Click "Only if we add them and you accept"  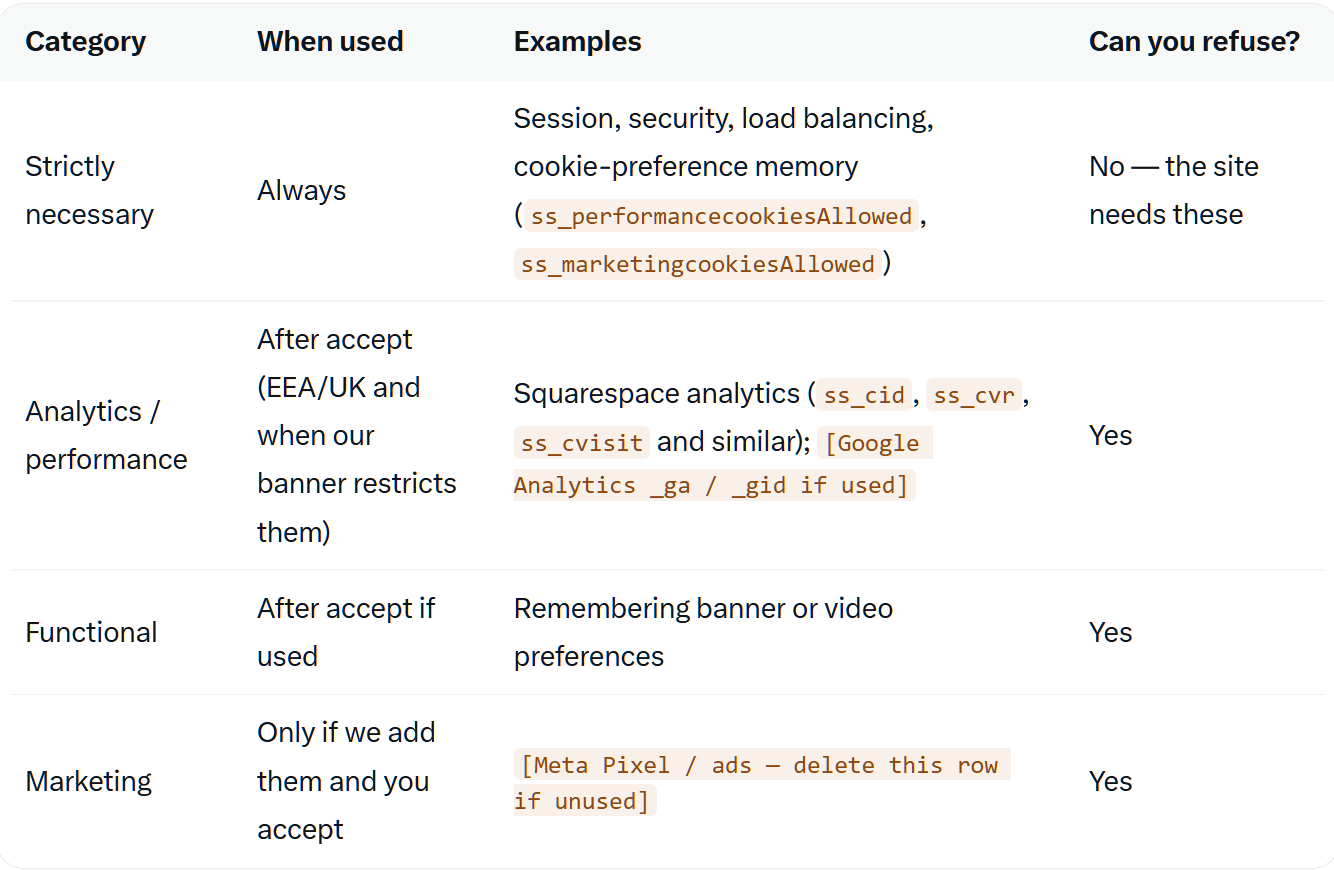346,781
